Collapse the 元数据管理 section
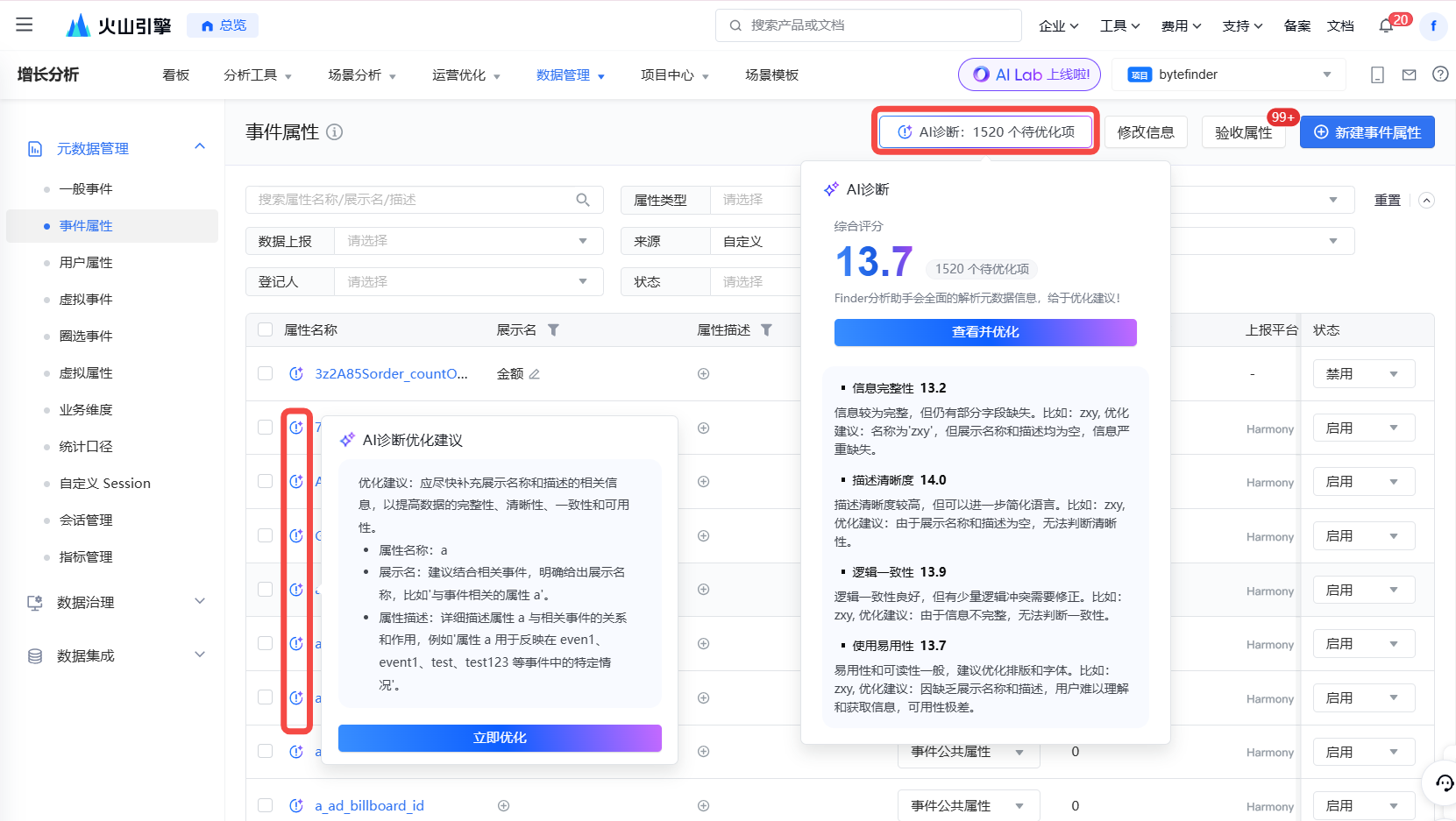1456x821 pixels. pyautogui.click(x=200, y=147)
